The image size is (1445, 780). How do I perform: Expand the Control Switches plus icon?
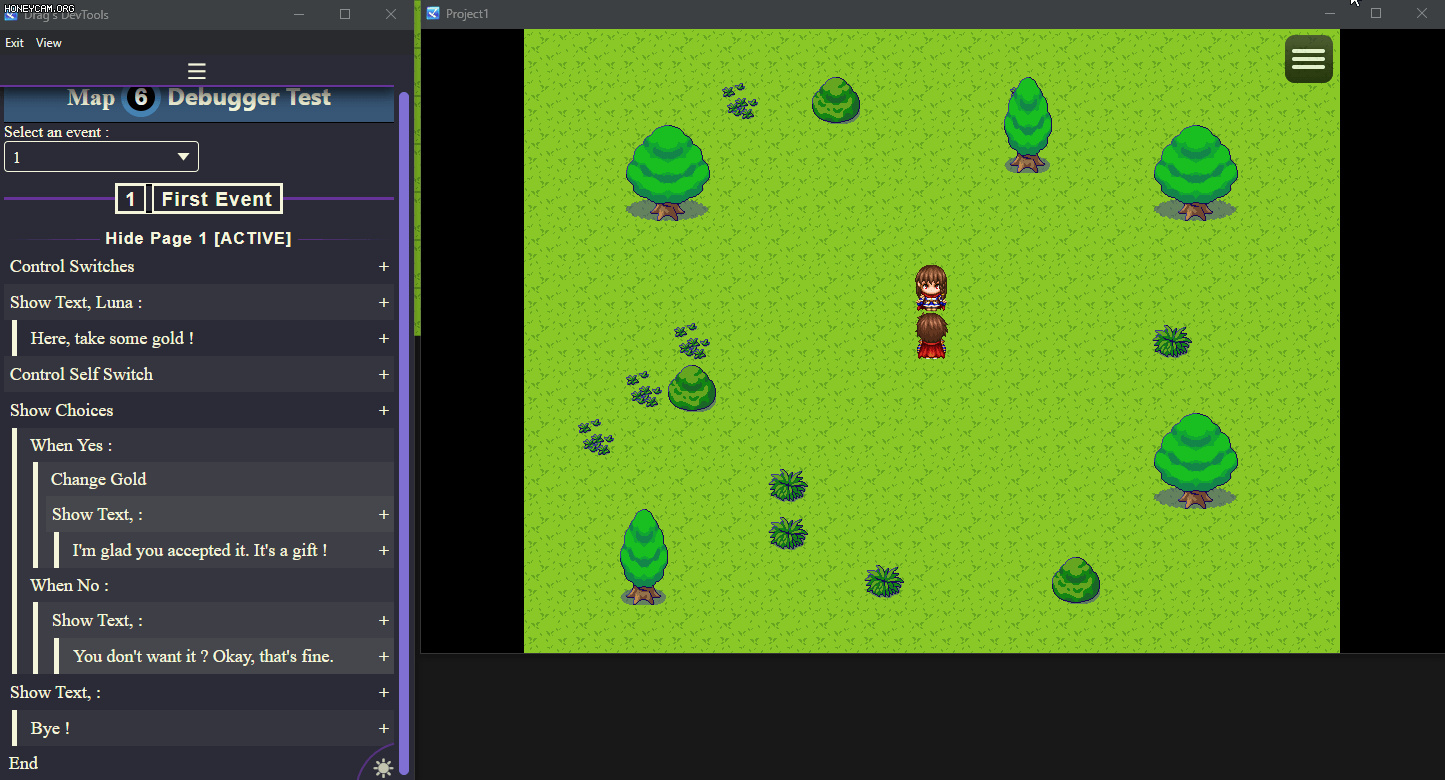point(384,267)
